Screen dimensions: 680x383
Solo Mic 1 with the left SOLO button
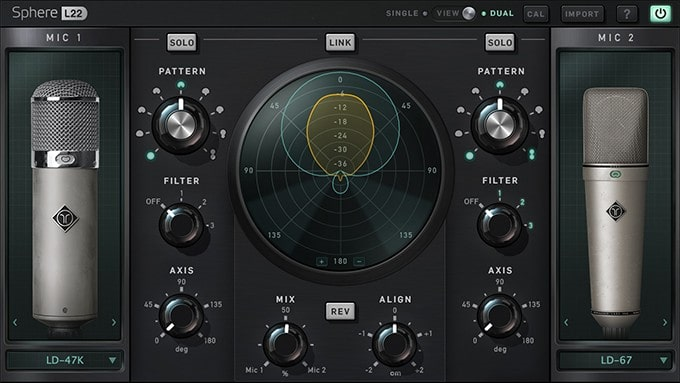tap(182, 43)
